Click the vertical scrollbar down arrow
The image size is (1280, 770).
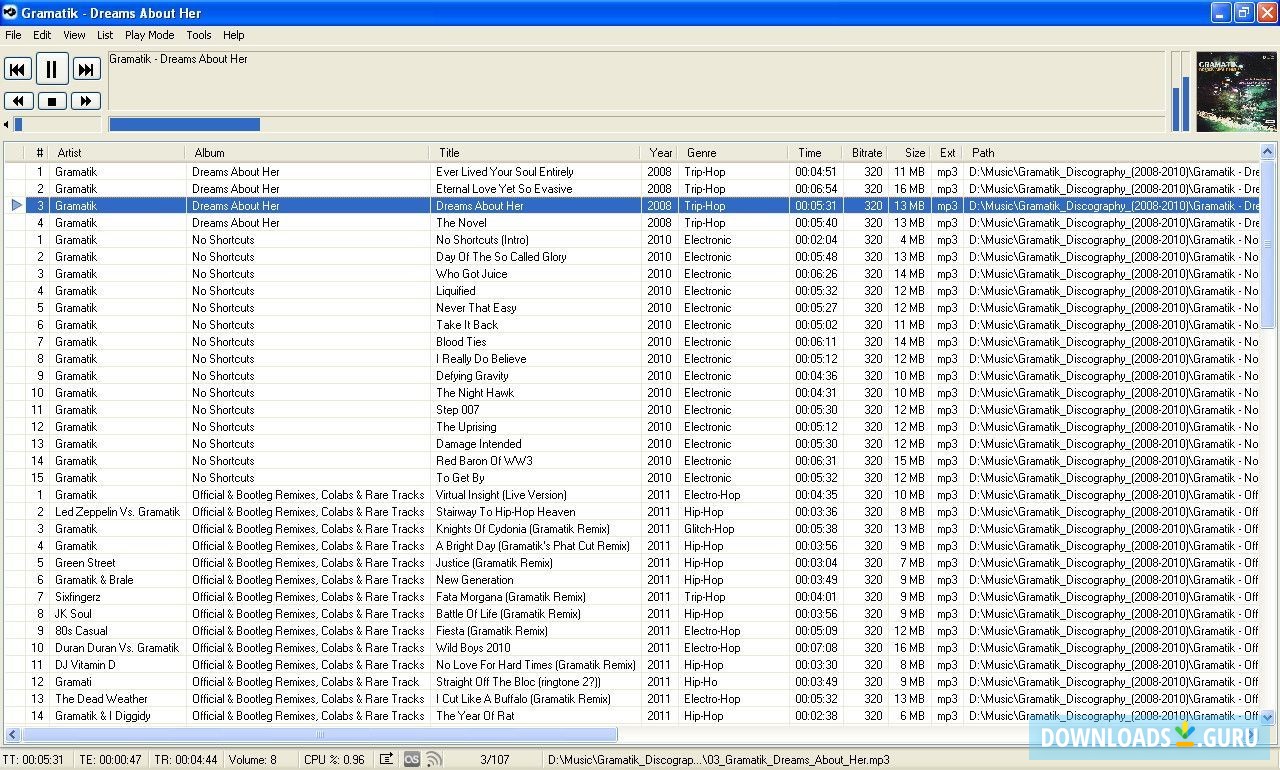point(1268,717)
